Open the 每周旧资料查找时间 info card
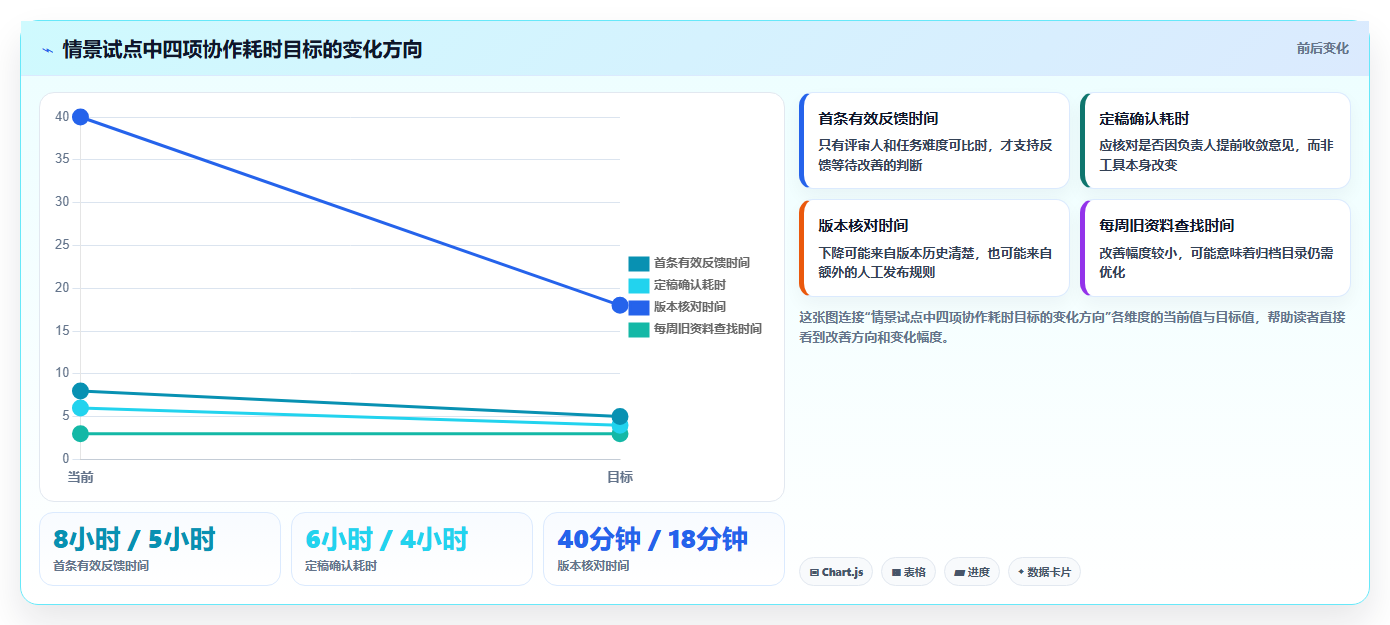 (x=1215, y=248)
